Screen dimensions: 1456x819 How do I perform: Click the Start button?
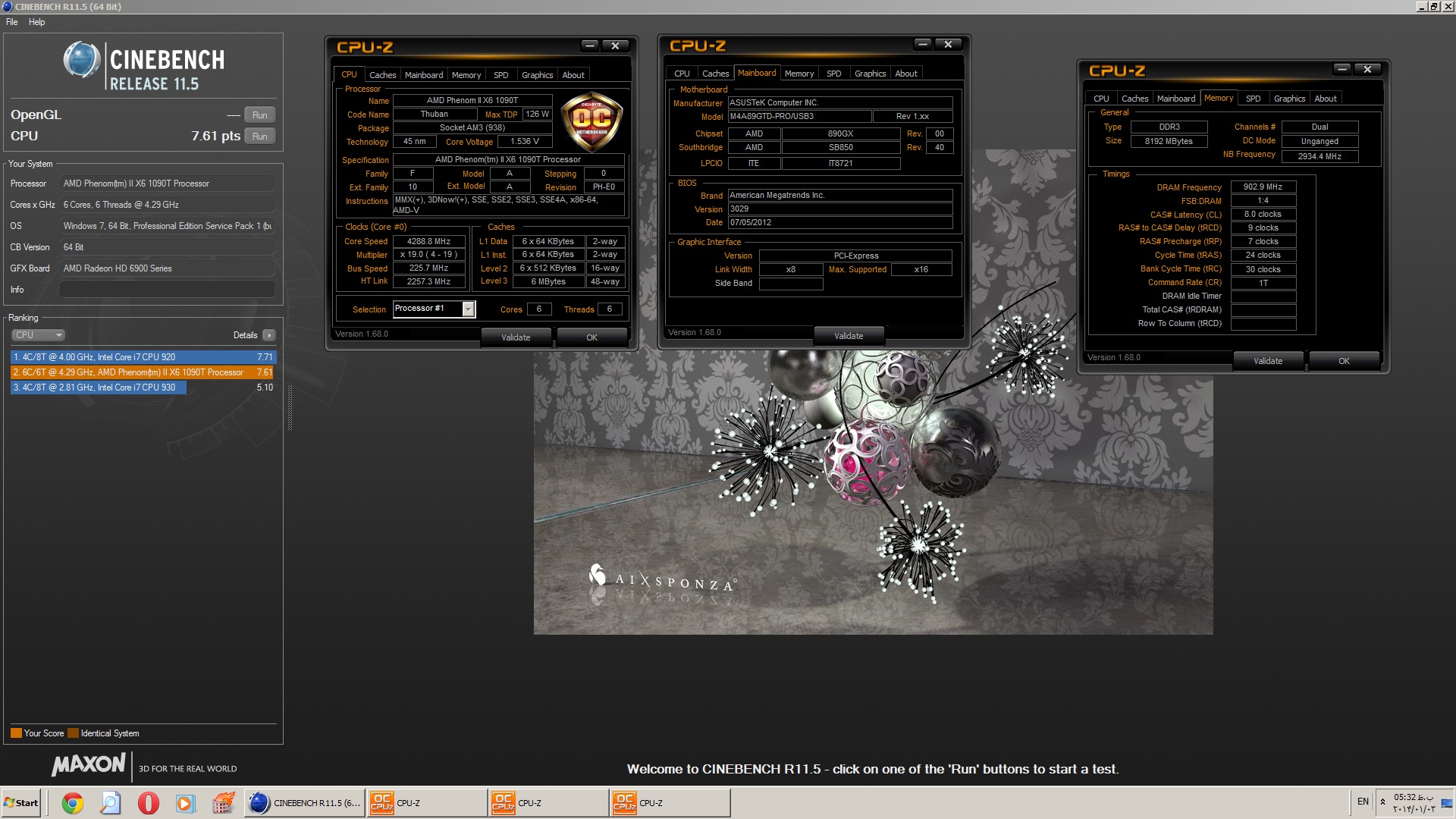[21, 803]
